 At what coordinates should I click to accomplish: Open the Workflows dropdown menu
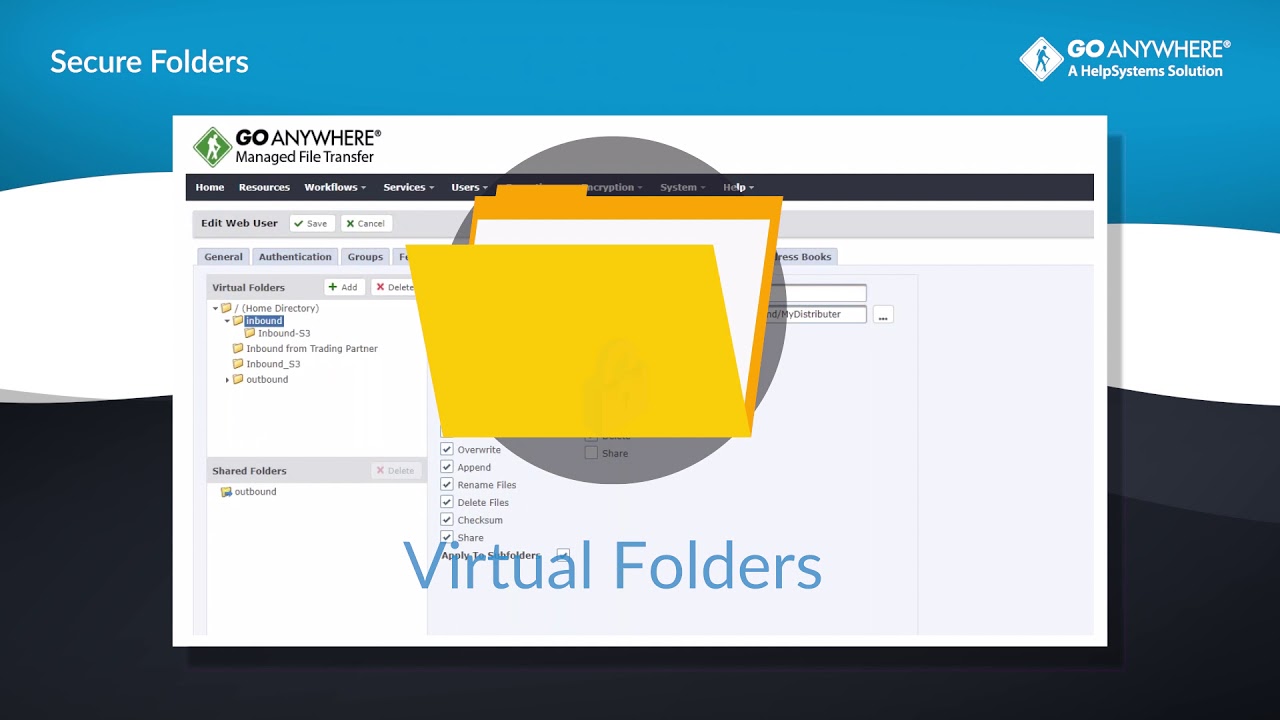(335, 187)
